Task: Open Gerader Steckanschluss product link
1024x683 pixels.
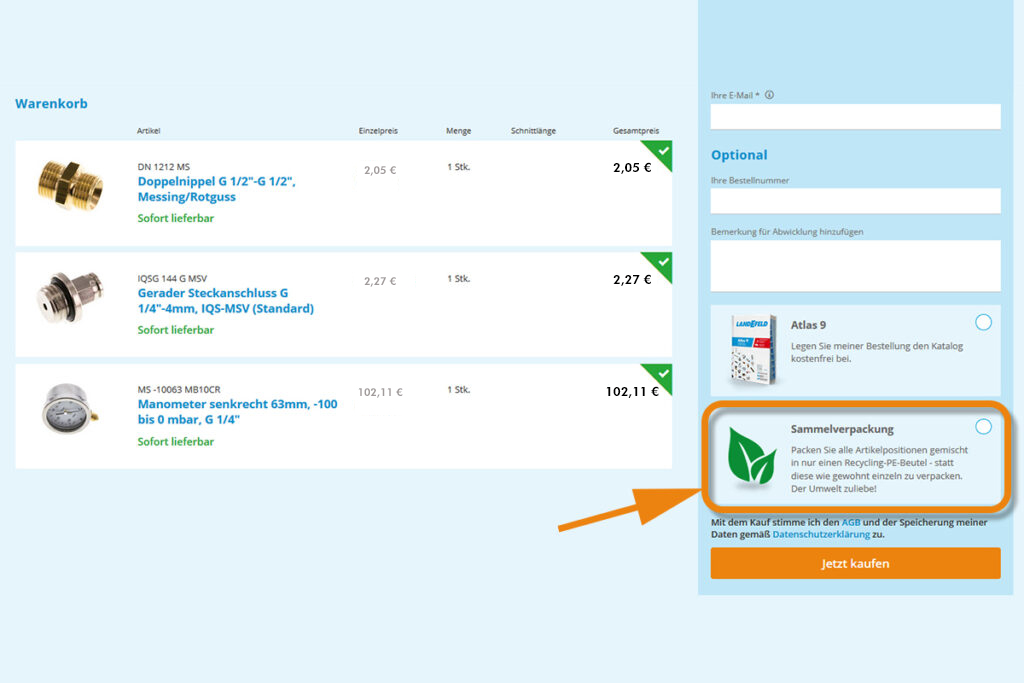Action: click(x=225, y=301)
